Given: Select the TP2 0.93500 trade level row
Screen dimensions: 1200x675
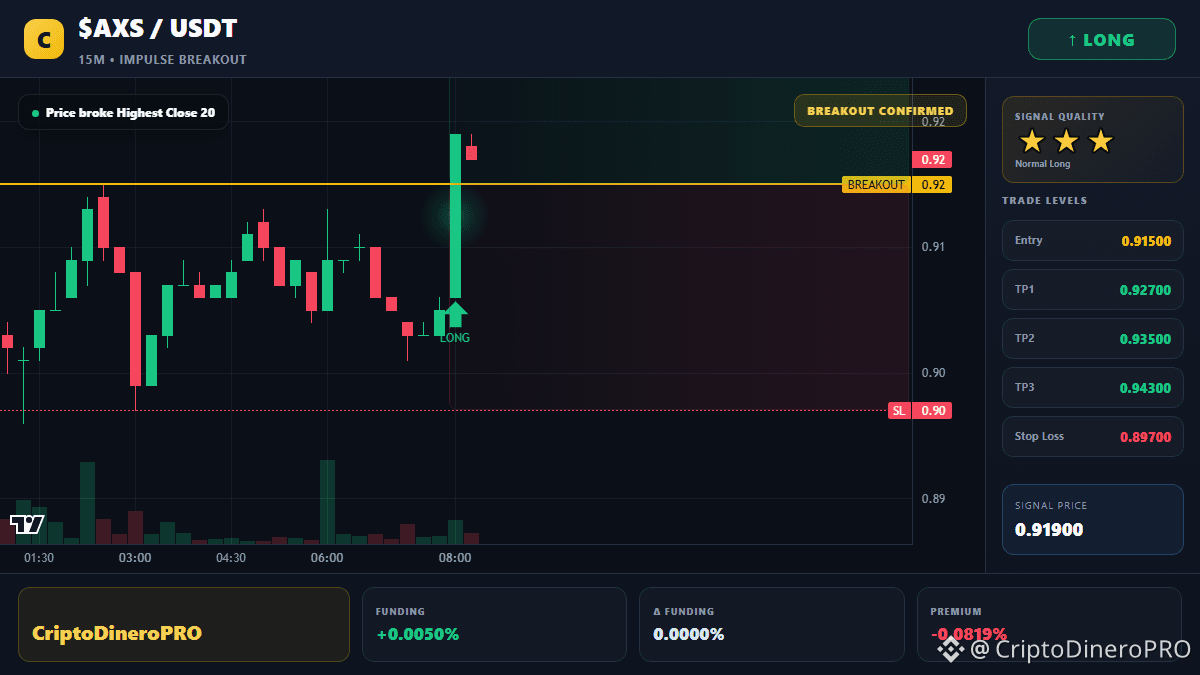Looking at the screenshot, I should (1092, 339).
